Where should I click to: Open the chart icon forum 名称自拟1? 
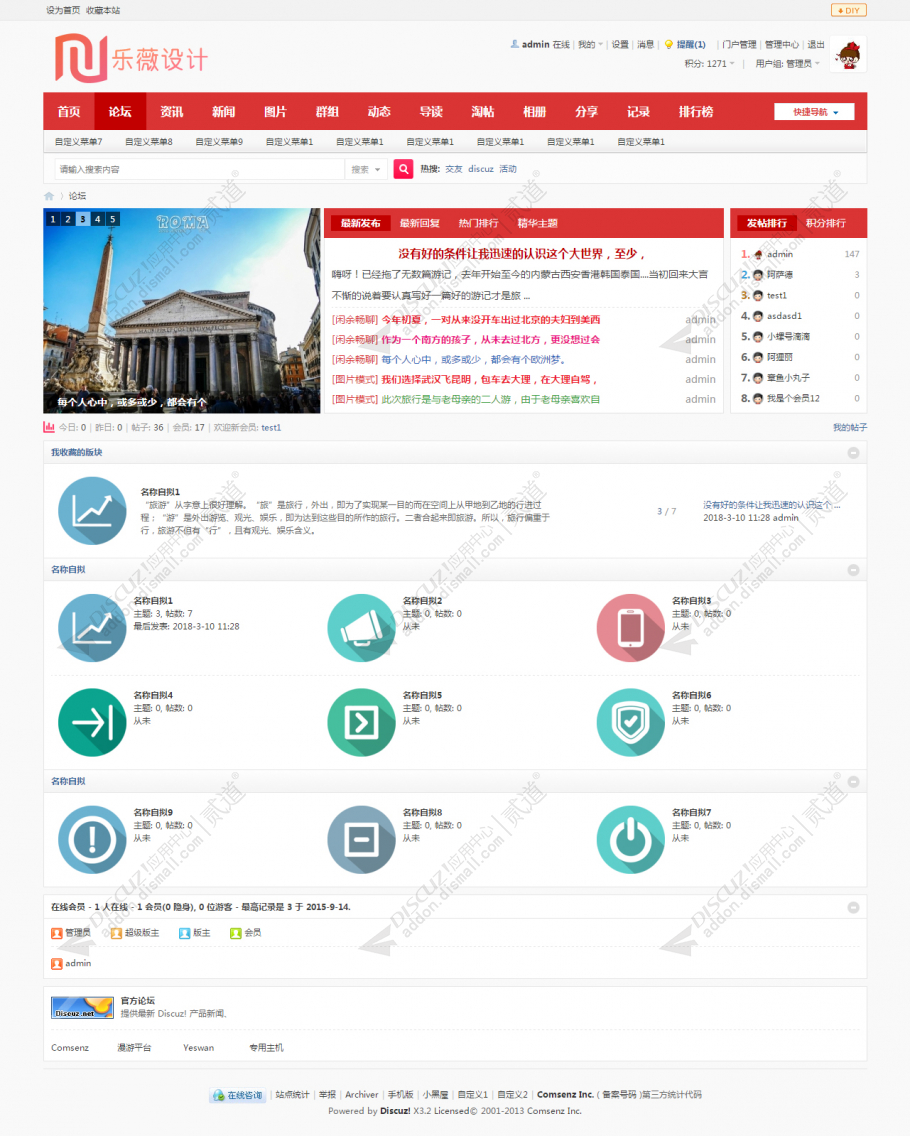tap(92, 627)
